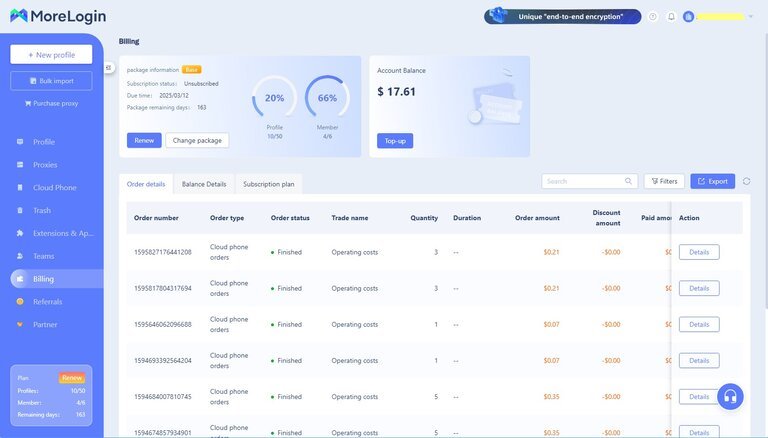The width and height of the screenshot is (768, 438).
Task: Collapse the sidebar with the arrow handle
Action: tap(109, 68)
